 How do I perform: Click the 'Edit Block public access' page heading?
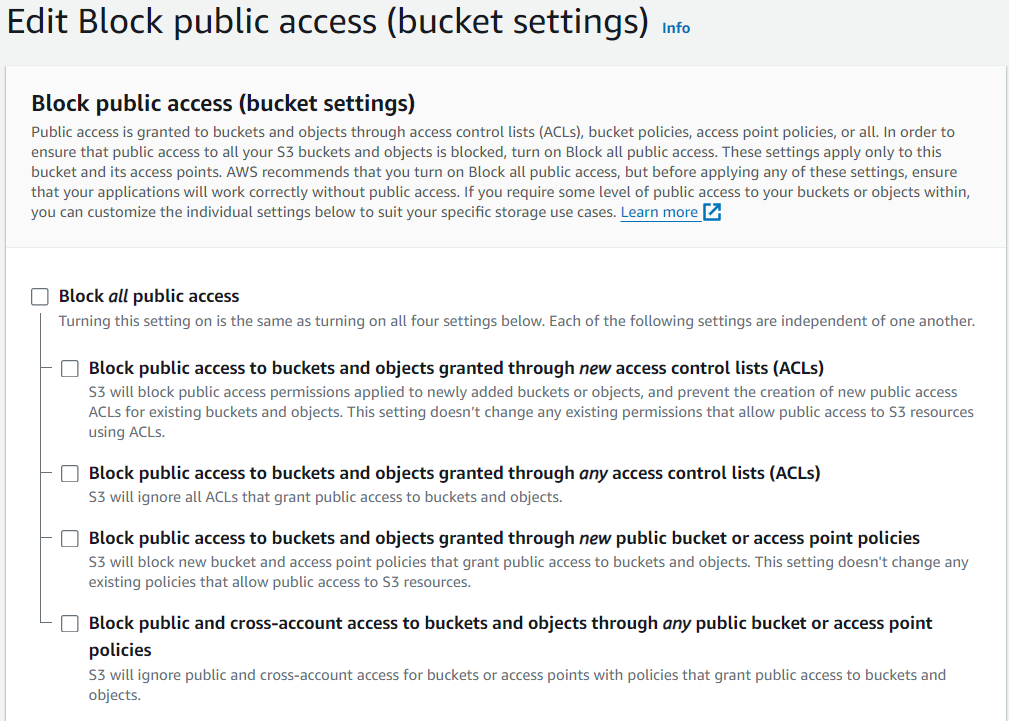[328, 24]
